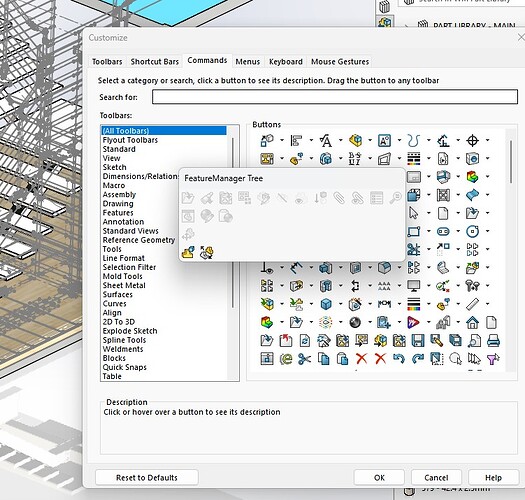Viewport: 525px width, 500px height.
Task: Confirm with the OK button
Action: pos(379,478)
